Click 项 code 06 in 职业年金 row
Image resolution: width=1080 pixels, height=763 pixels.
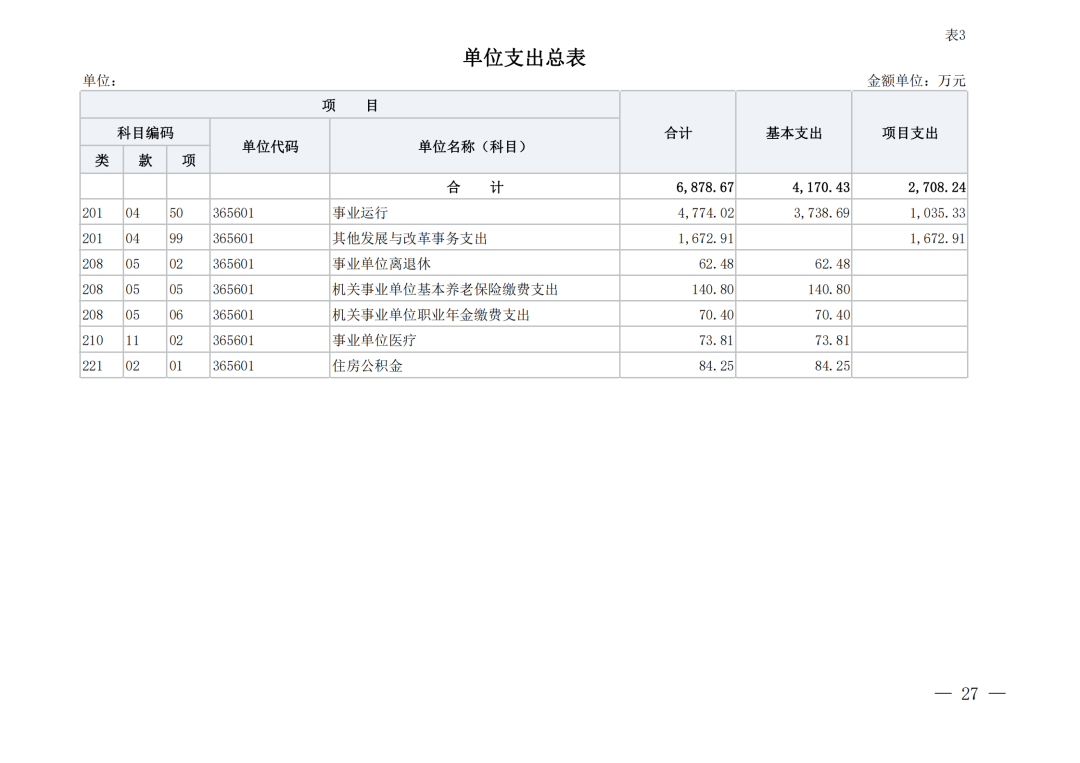pyautogui.click(x=176, y=315)
